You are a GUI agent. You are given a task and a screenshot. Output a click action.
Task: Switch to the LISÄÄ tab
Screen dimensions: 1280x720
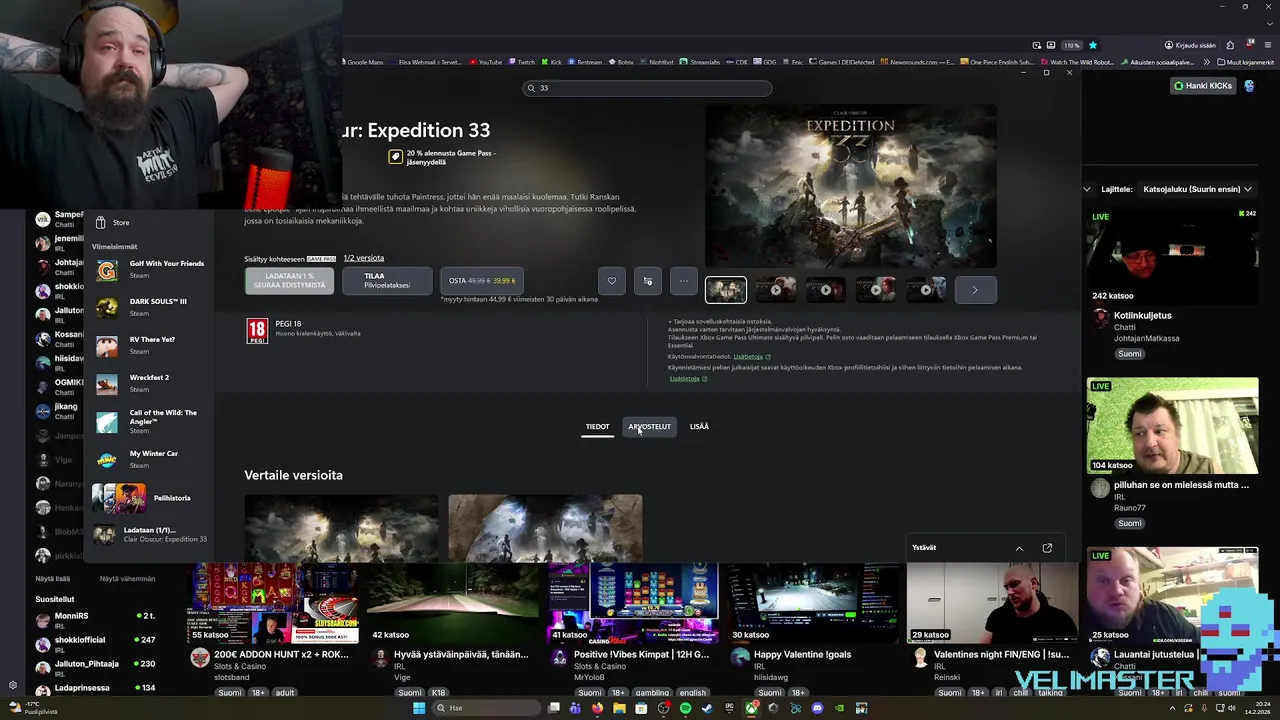point(699,427)
